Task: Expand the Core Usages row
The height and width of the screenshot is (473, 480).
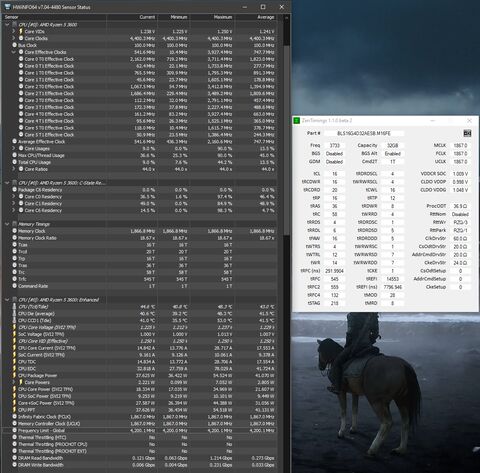Action: (x=14, y=148)
